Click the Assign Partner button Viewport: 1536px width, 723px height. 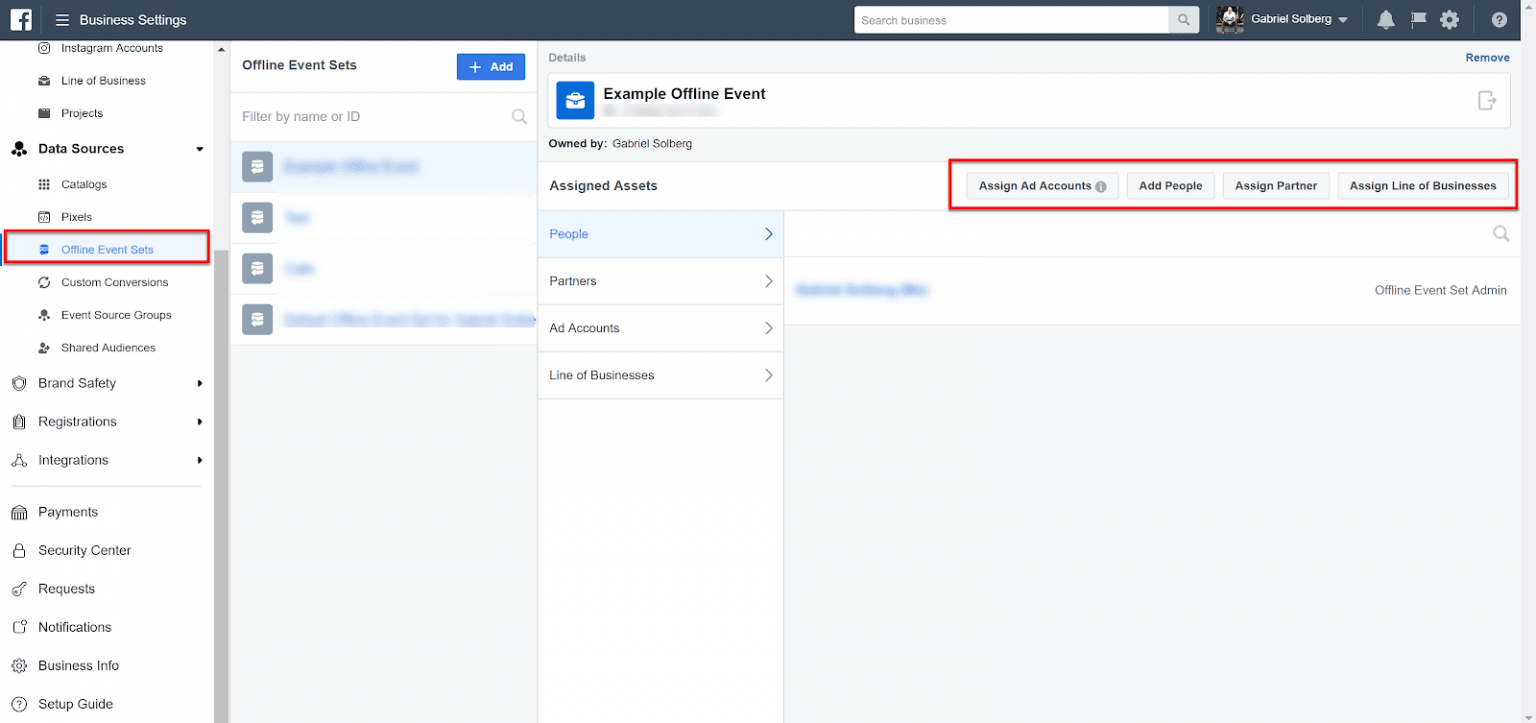(x=1275, y=186)
